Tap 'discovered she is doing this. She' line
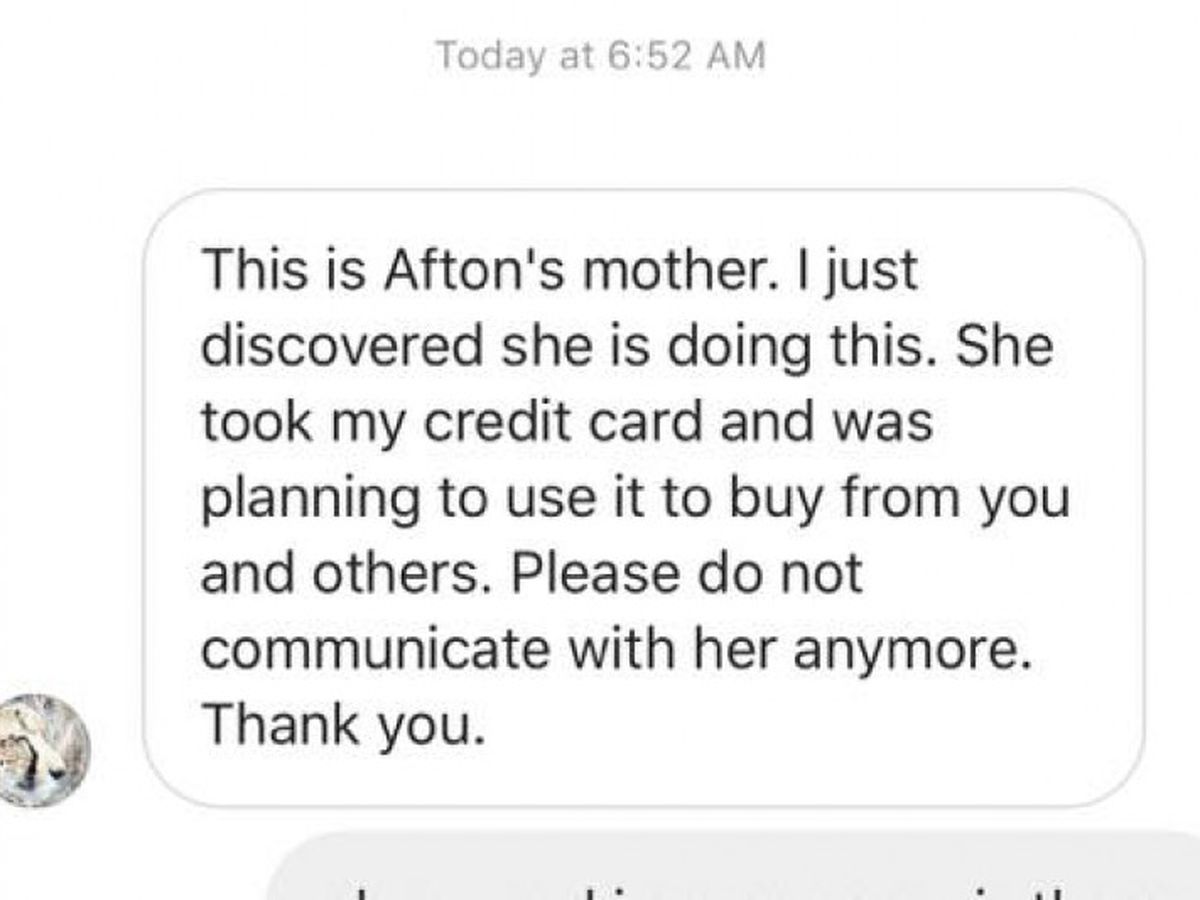 [627, 346]
